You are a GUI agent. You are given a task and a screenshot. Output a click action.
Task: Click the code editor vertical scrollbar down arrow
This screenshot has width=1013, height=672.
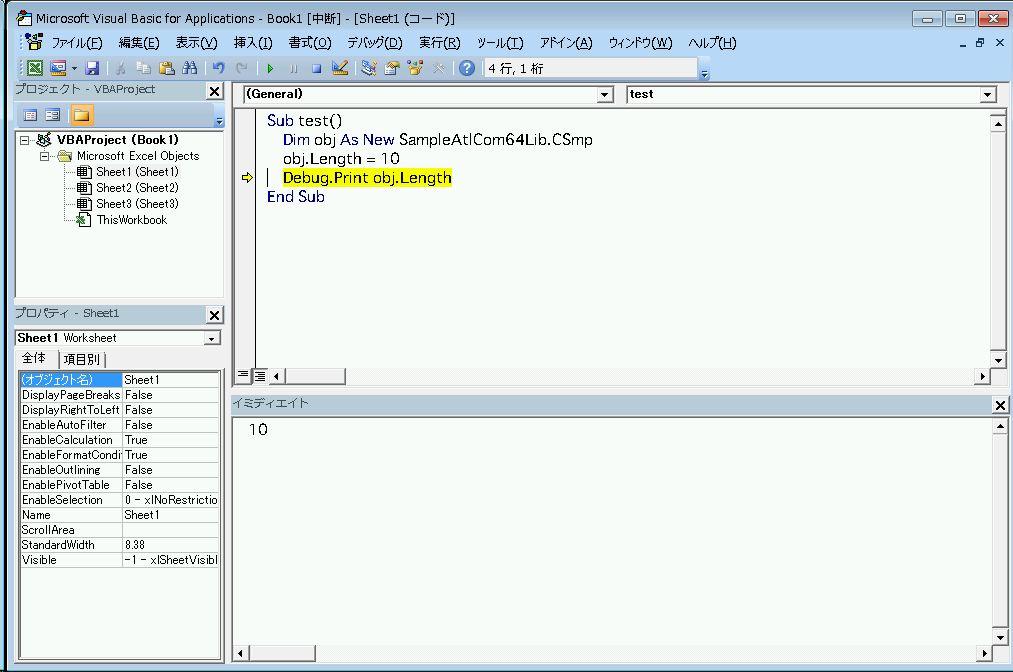[x=998, y=359]
